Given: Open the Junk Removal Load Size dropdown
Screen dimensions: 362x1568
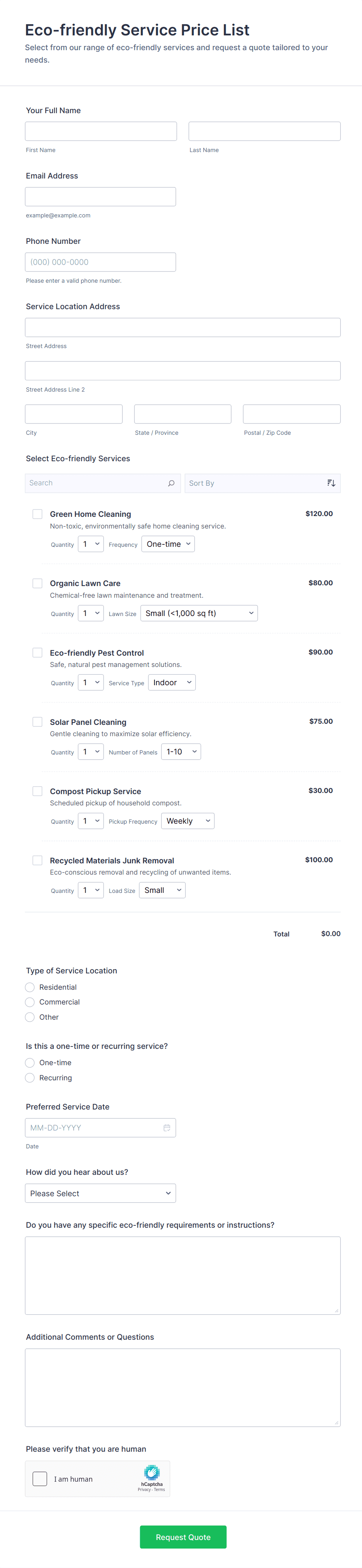Looking at the screenshot, I should point(162,891).
